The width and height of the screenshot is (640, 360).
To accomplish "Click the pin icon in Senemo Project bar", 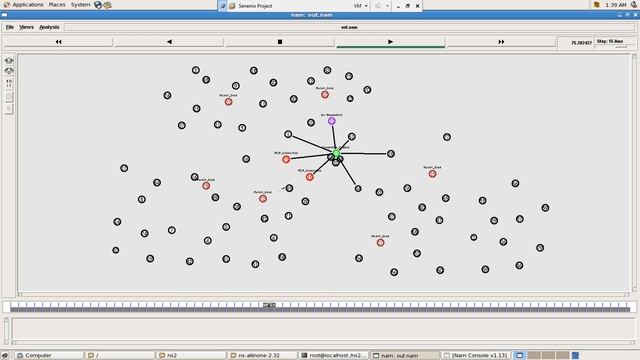I will 223,6.
